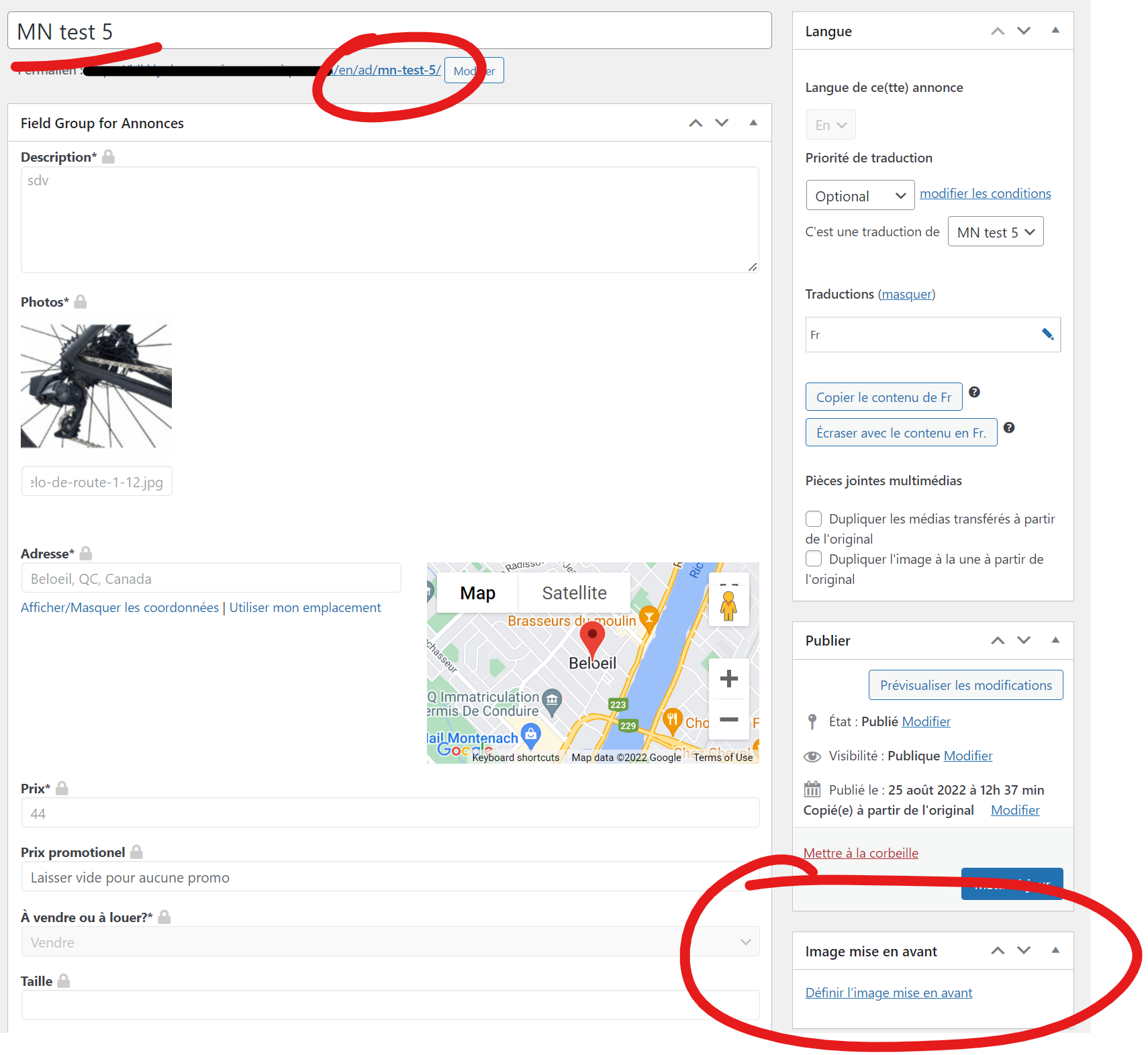Zoom out on the map with minus
This screenshot has height=1055, width=1148.
pyautogui.click(x=728, y=719)
